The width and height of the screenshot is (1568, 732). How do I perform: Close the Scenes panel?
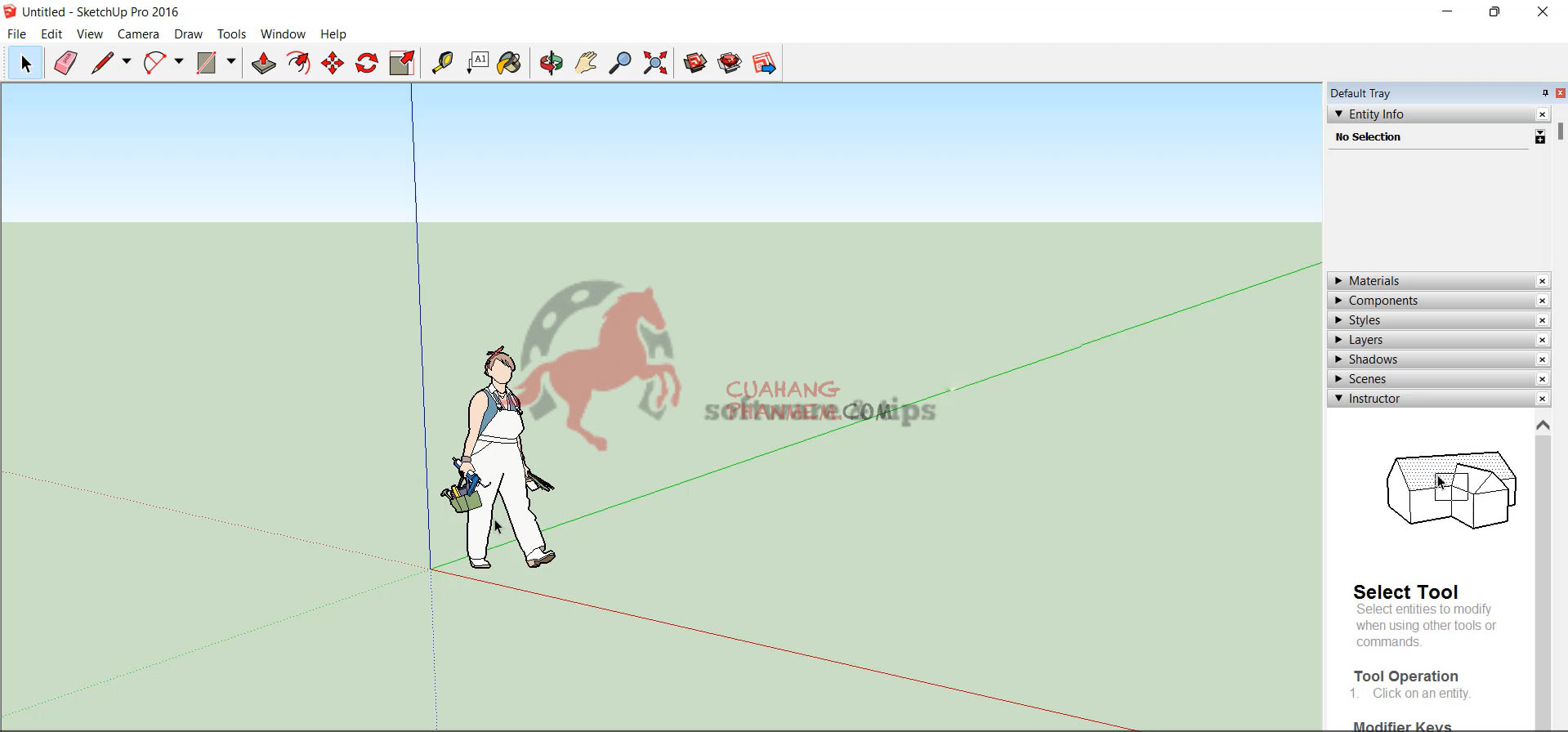1542,379
